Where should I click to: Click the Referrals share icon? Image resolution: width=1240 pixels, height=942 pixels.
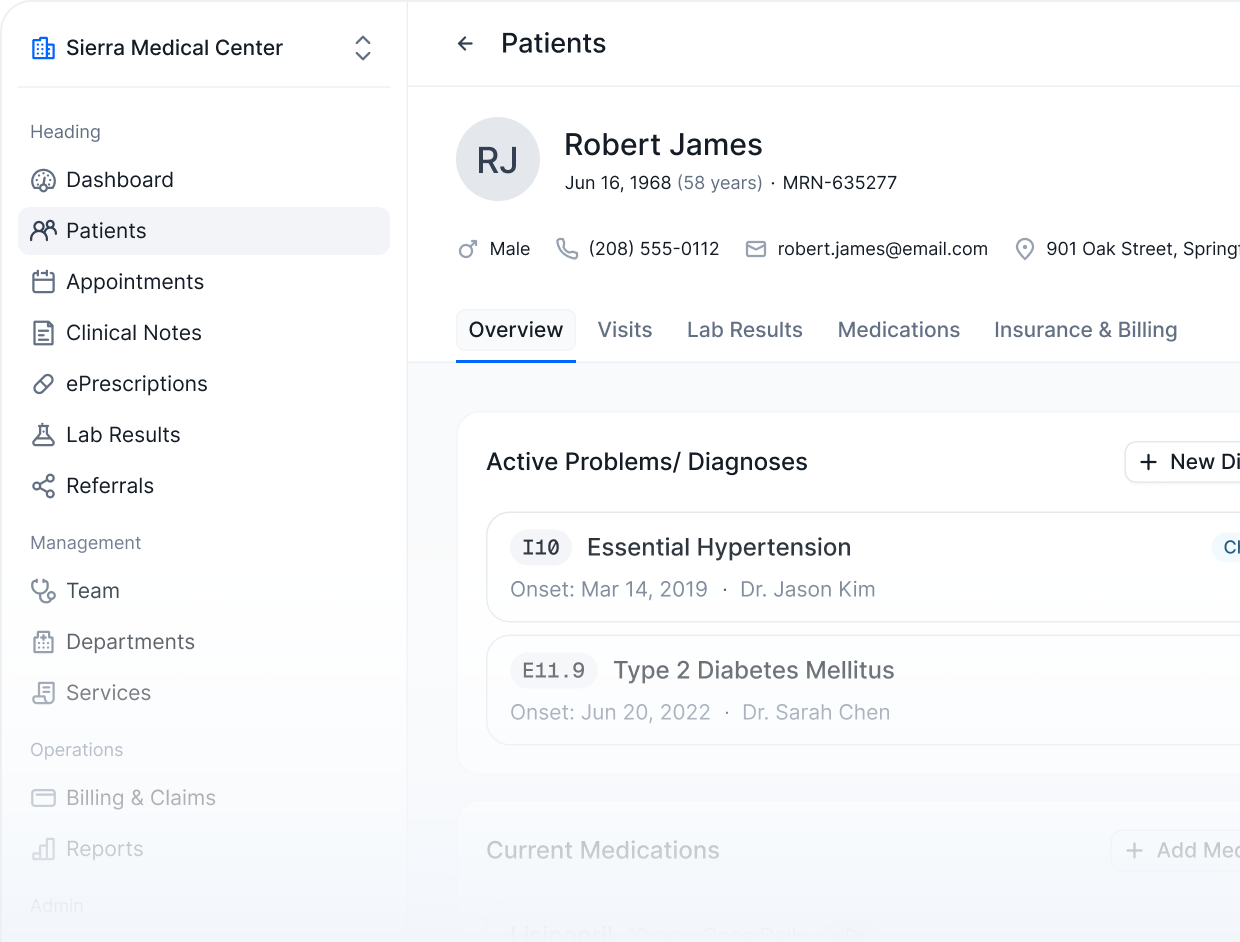pyautogui.click(x=43, y=486)
